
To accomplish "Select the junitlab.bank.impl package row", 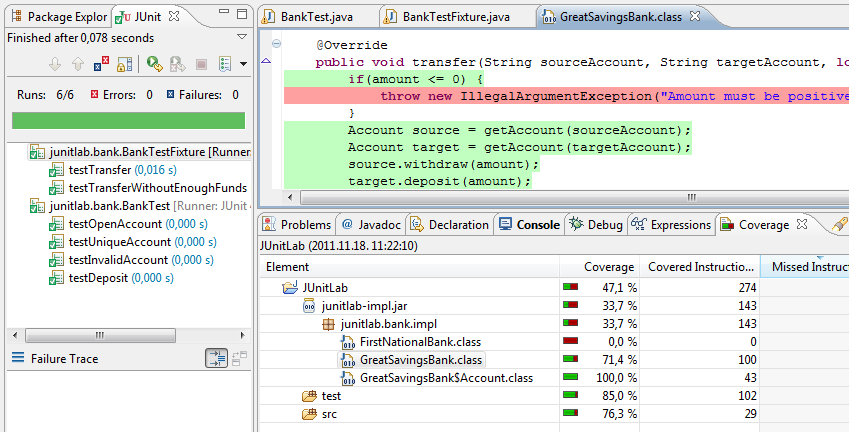I will [x=554, y=324].
